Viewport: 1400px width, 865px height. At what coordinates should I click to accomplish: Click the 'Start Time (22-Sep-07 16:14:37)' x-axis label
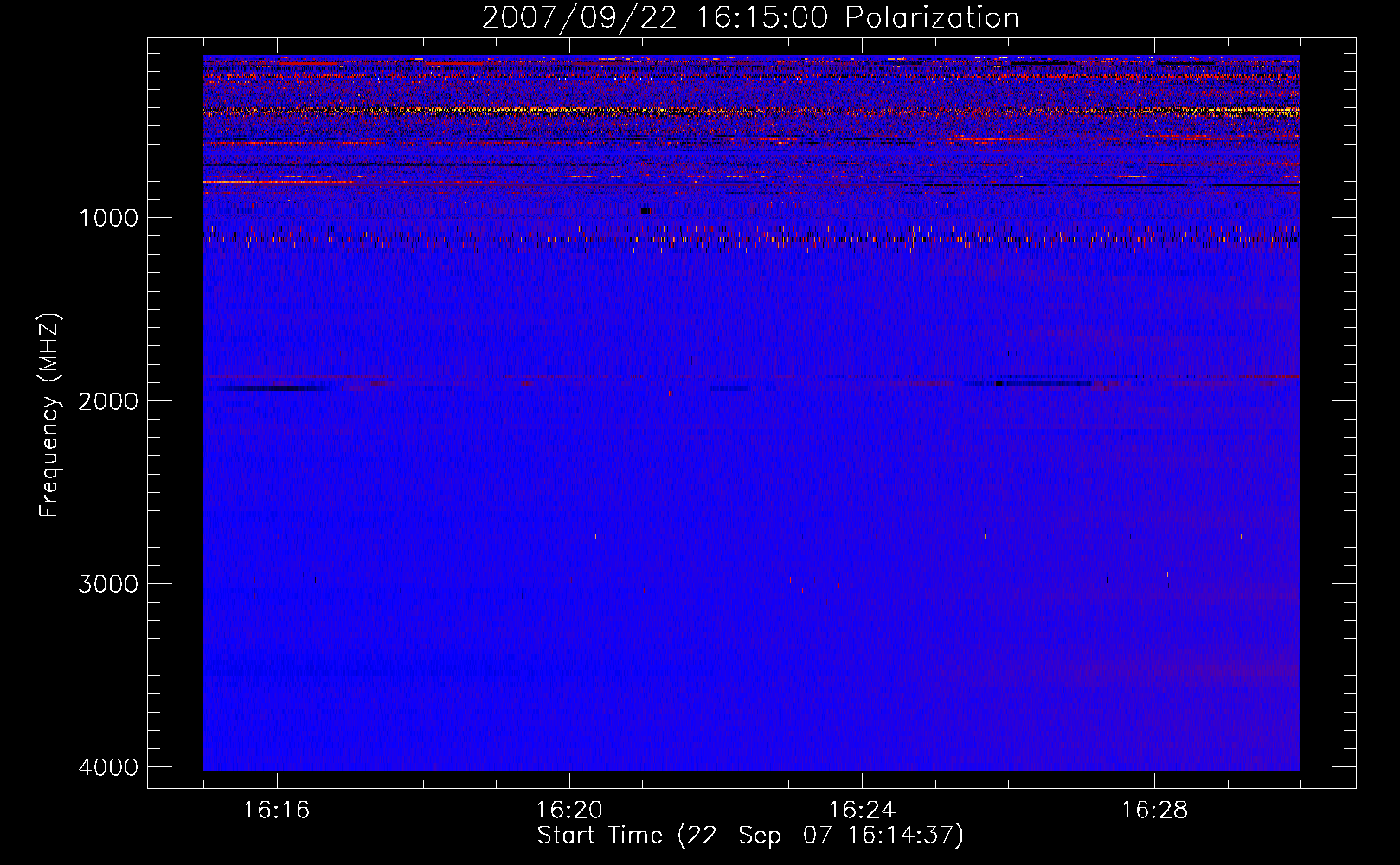pos(750,836)
